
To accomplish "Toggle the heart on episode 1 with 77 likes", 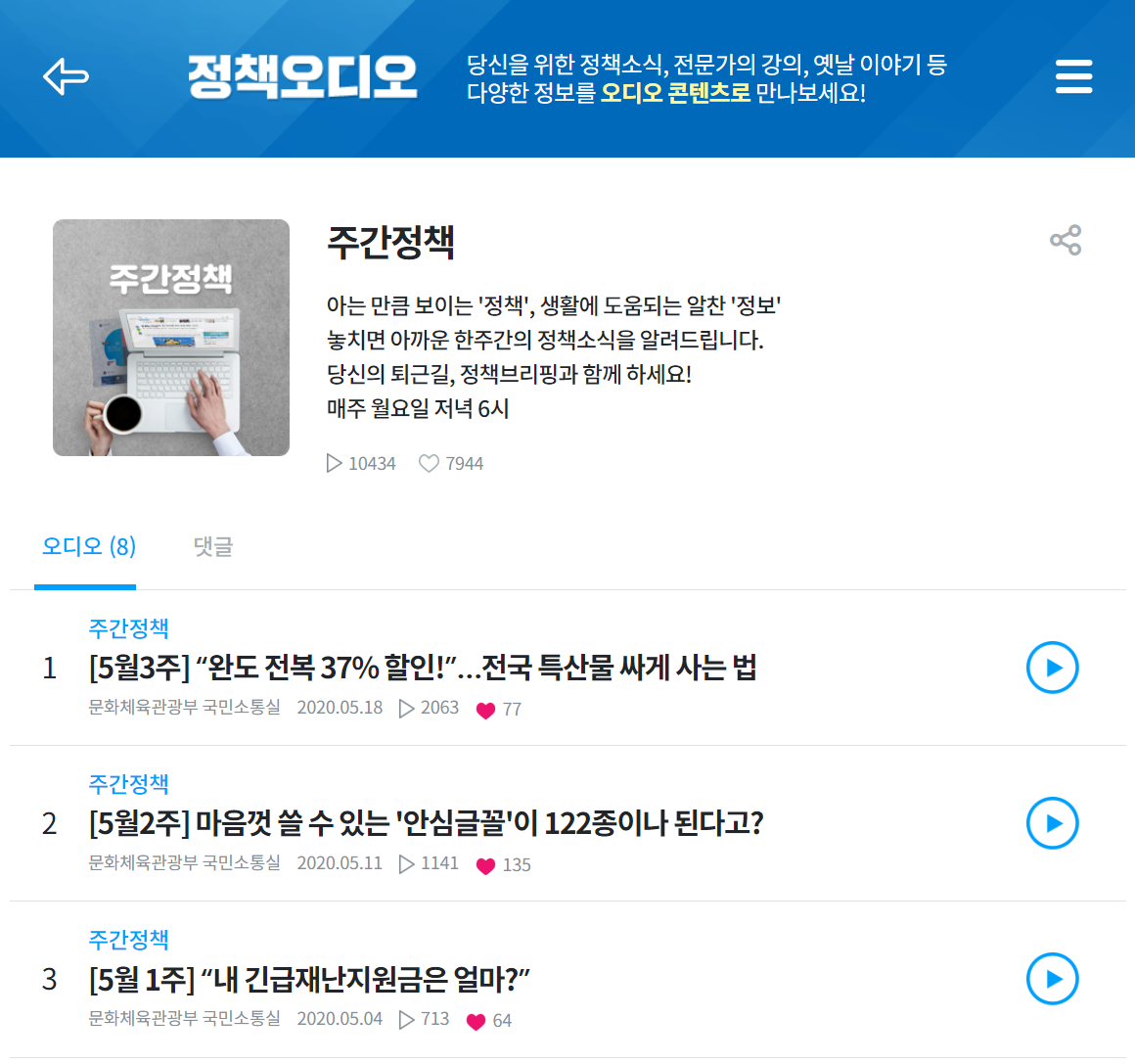I will click(x=485, y=710).
